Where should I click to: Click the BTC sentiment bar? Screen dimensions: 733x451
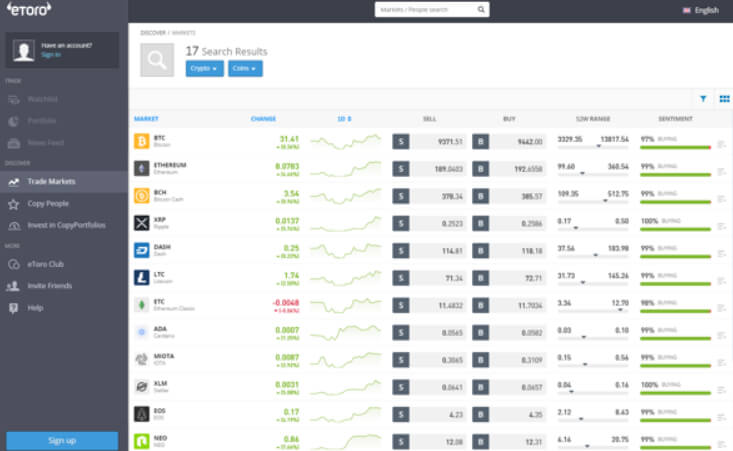click(x=676, y=147)
